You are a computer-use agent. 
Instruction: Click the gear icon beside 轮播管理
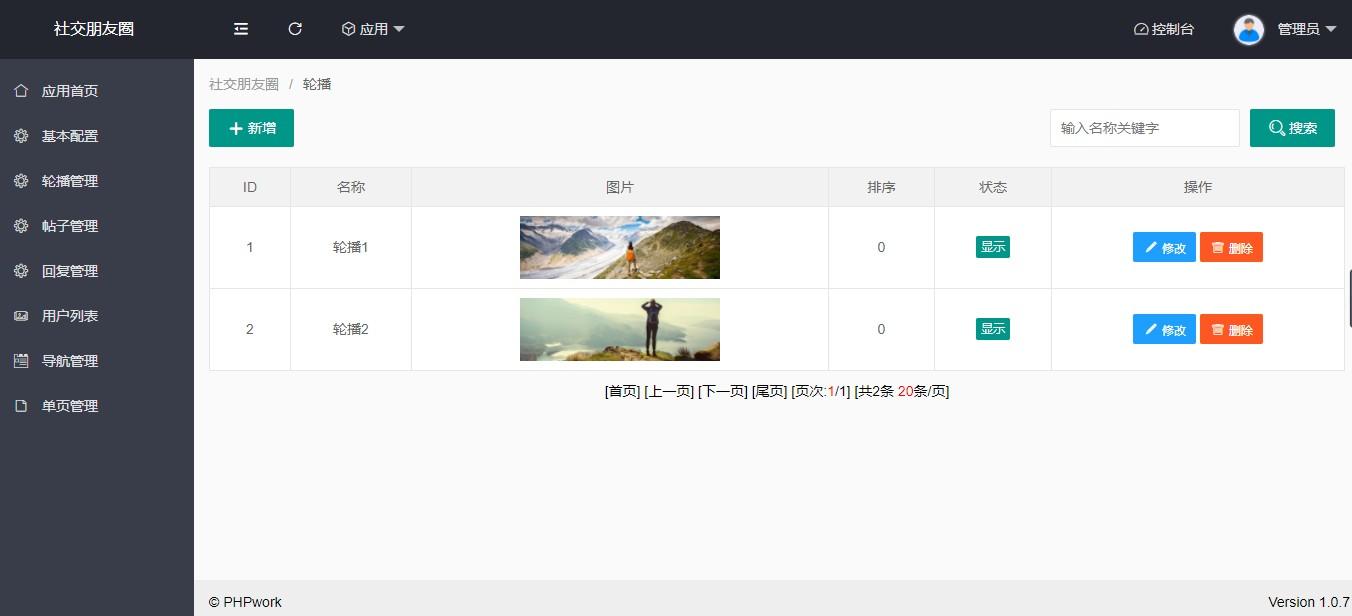(21, 181)
